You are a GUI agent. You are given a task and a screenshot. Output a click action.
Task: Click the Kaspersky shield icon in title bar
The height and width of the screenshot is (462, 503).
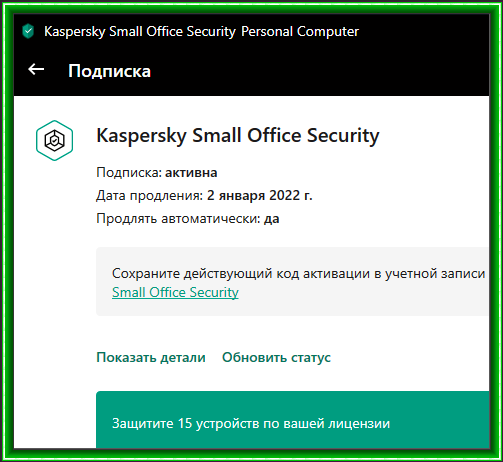[x=28, y=31]
